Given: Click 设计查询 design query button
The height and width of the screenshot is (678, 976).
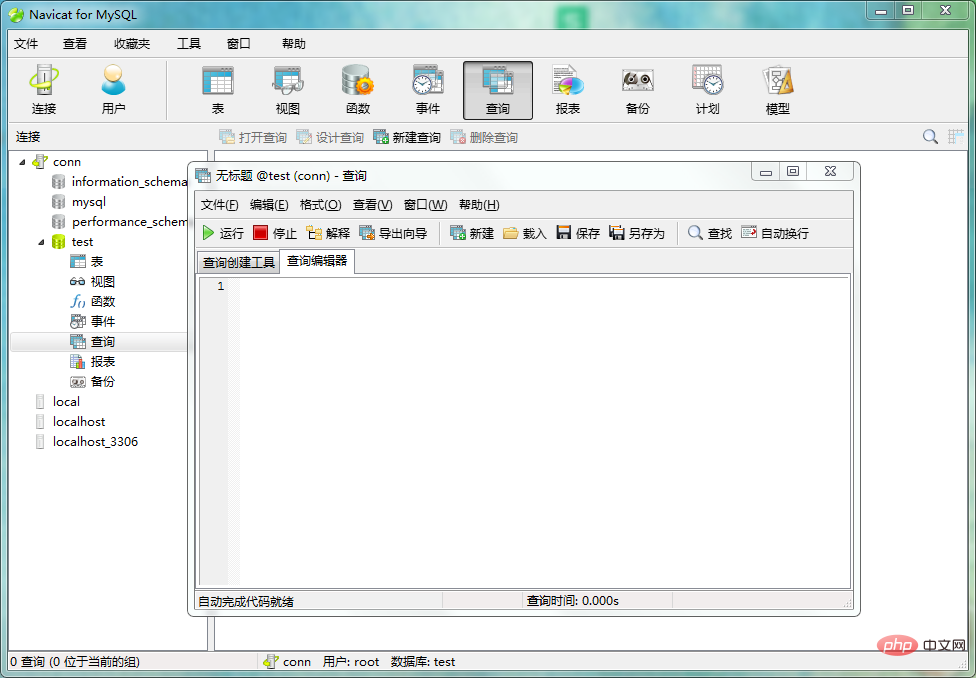Looking at the screenshot, I should [330, 137].
